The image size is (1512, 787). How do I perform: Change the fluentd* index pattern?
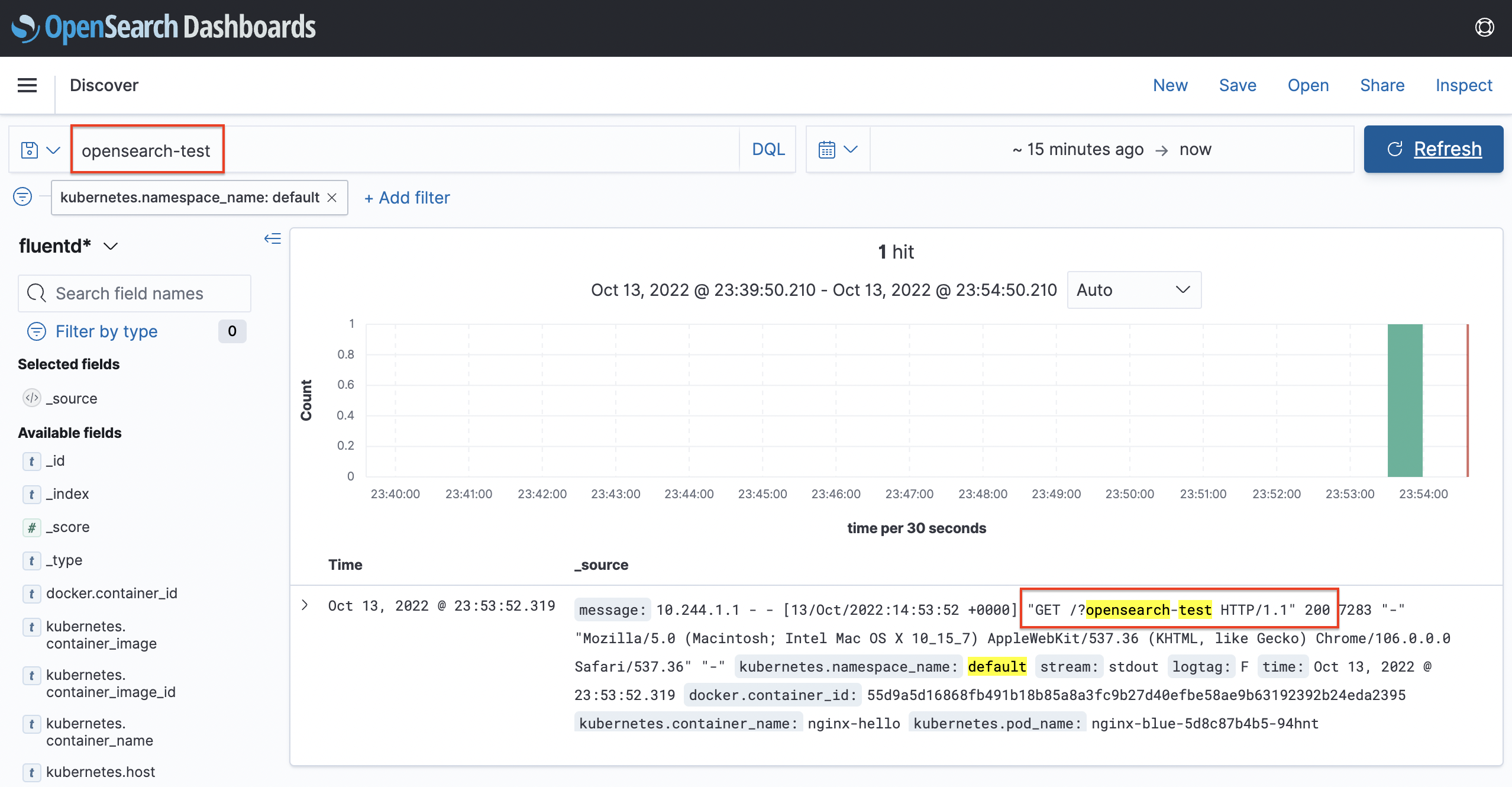69,246
